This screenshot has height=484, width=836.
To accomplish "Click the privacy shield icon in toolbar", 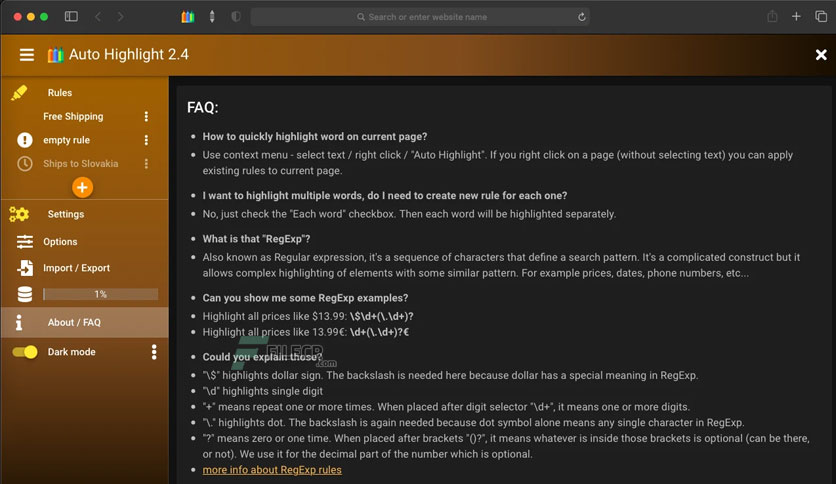I will (236, 17).
